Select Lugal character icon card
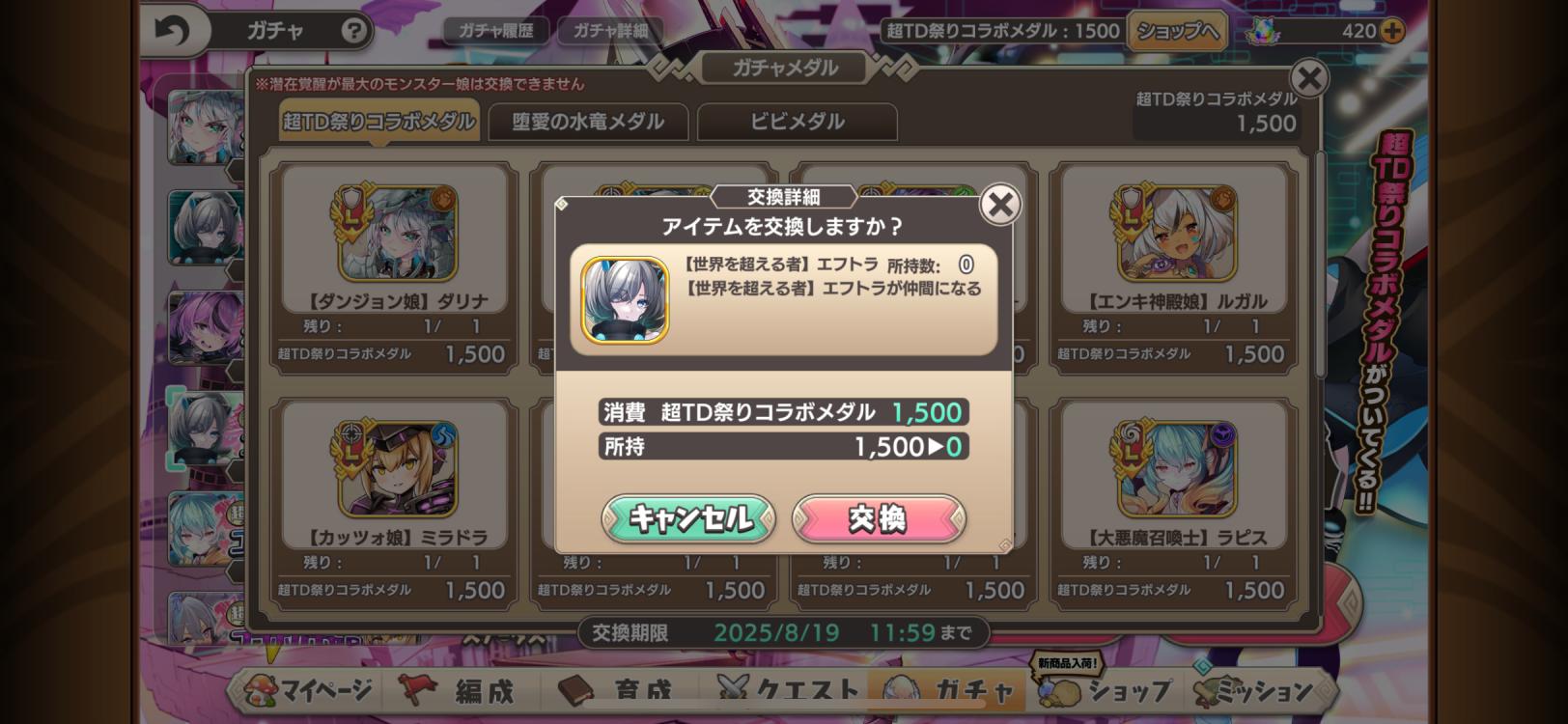The width and height of the screenshot is (1568, 724). pos(1176,233)
